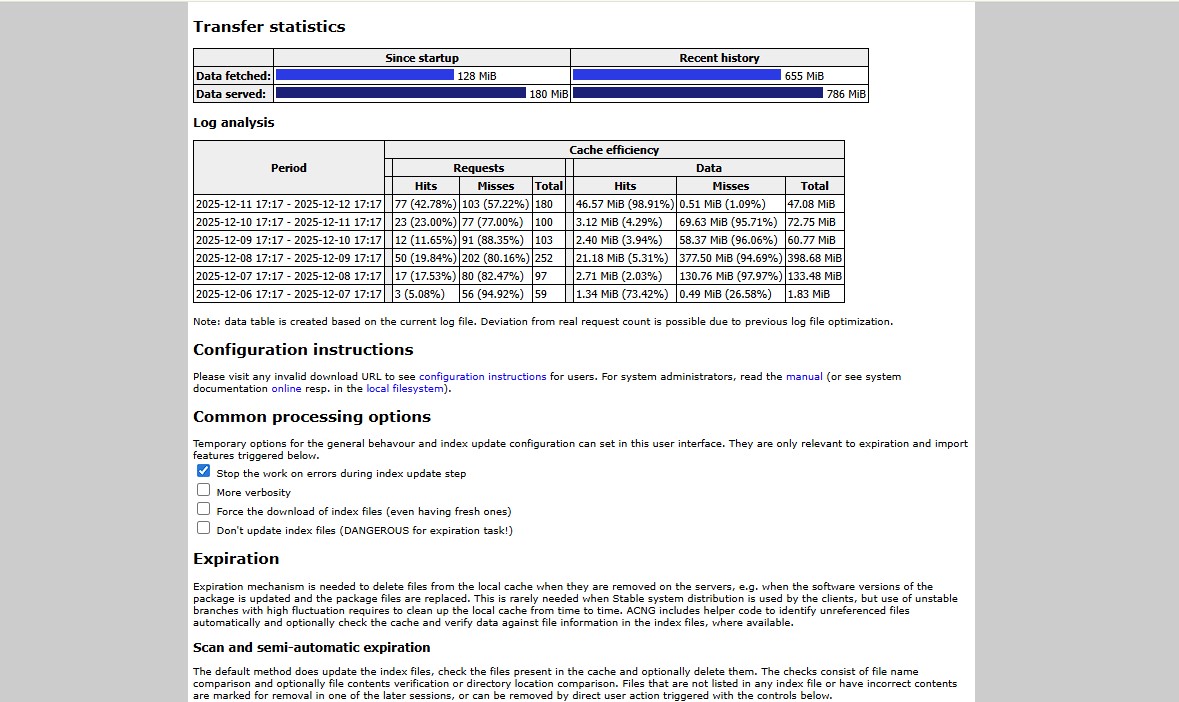Select the Since startup column header
The height and width of the screenshot is (702, 1179).
click(x=422, y=58)
